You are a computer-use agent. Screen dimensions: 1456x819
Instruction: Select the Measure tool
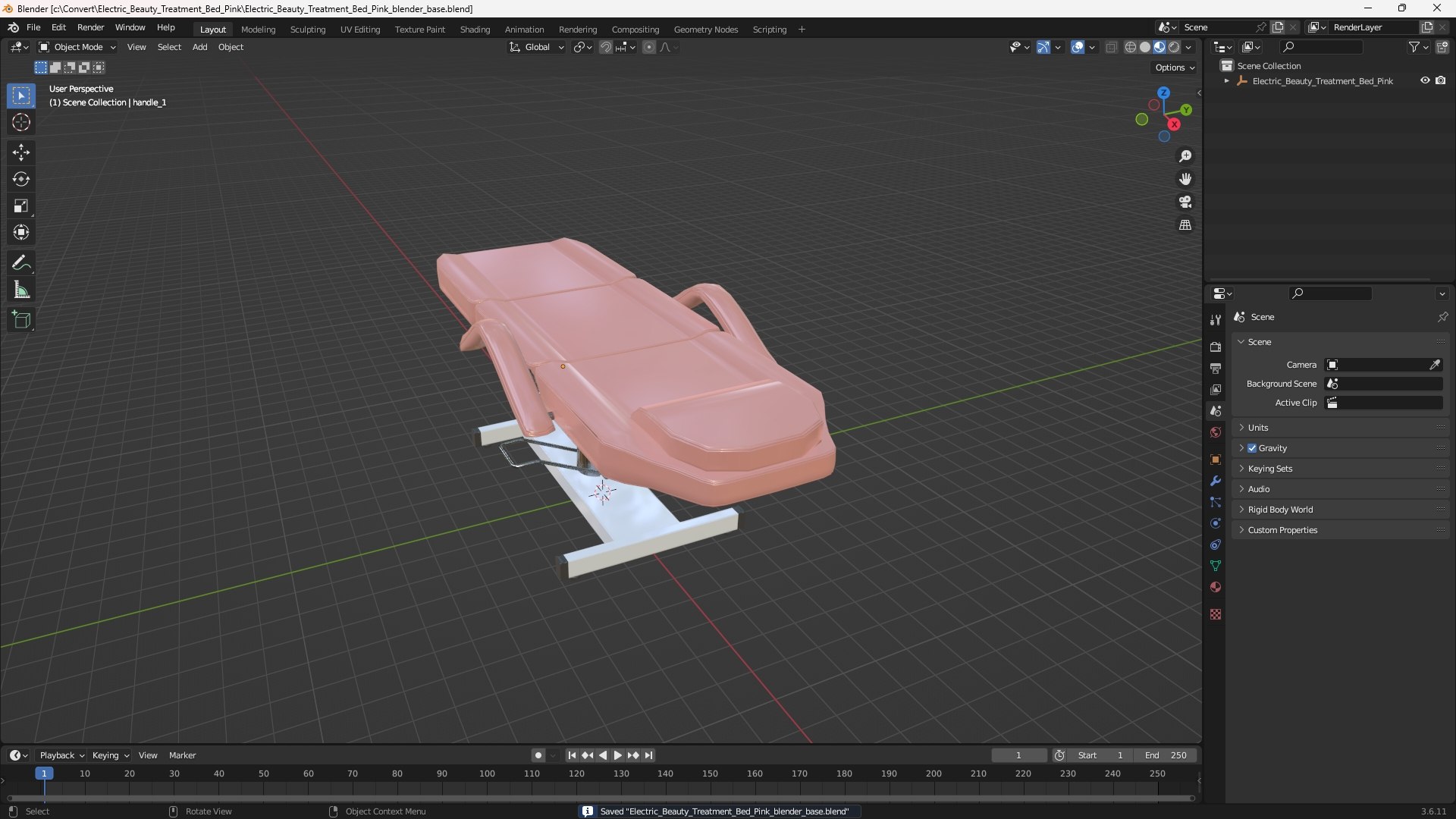click(21, 290)
